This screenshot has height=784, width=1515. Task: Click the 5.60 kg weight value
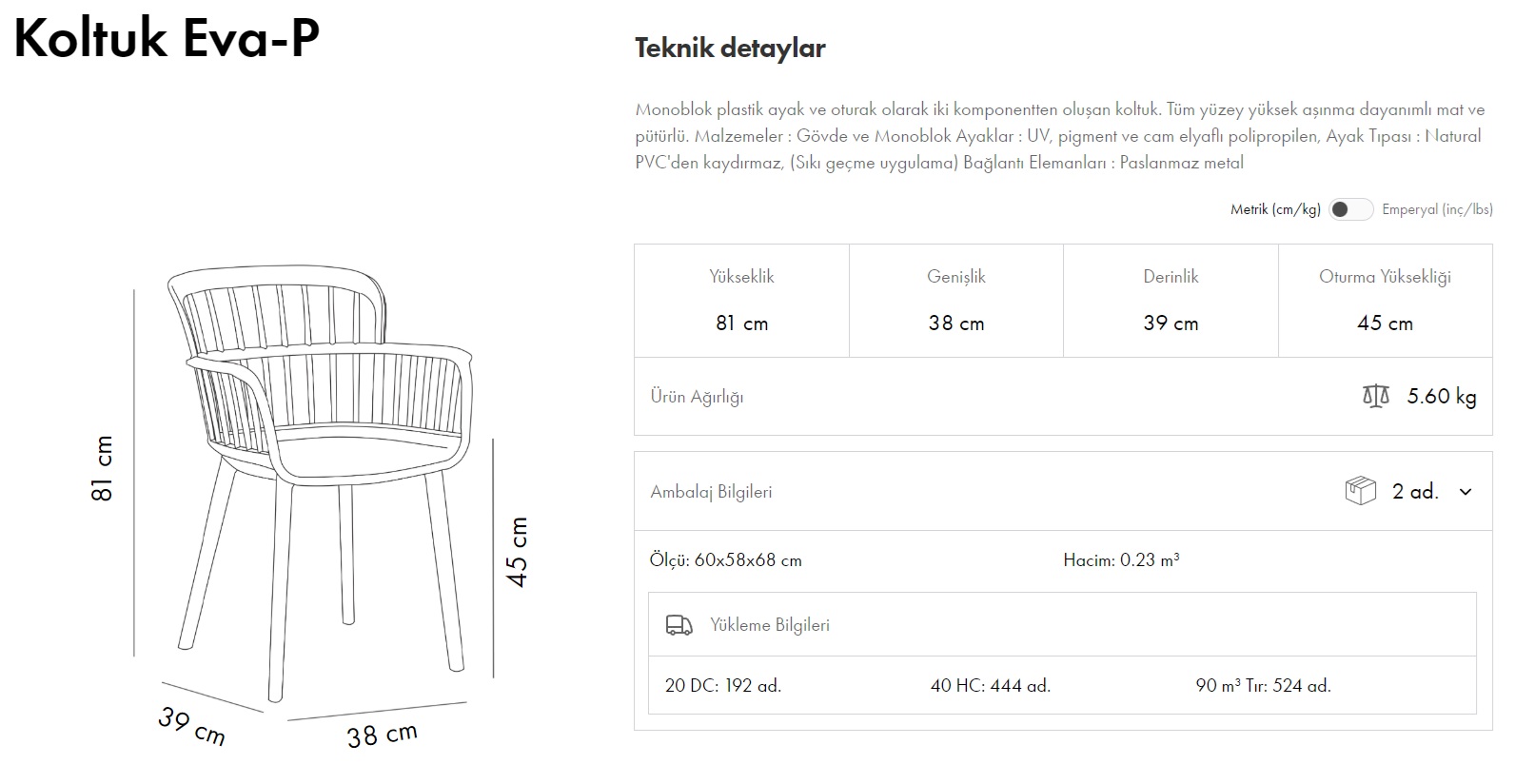point(1442,397)
